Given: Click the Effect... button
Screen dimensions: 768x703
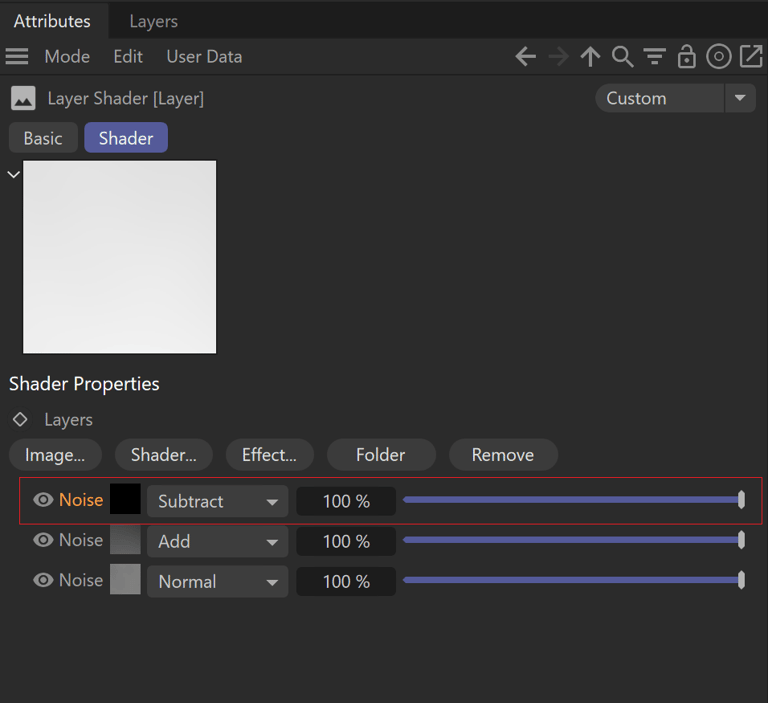Looking at the screenshot, I should (269, 455).
